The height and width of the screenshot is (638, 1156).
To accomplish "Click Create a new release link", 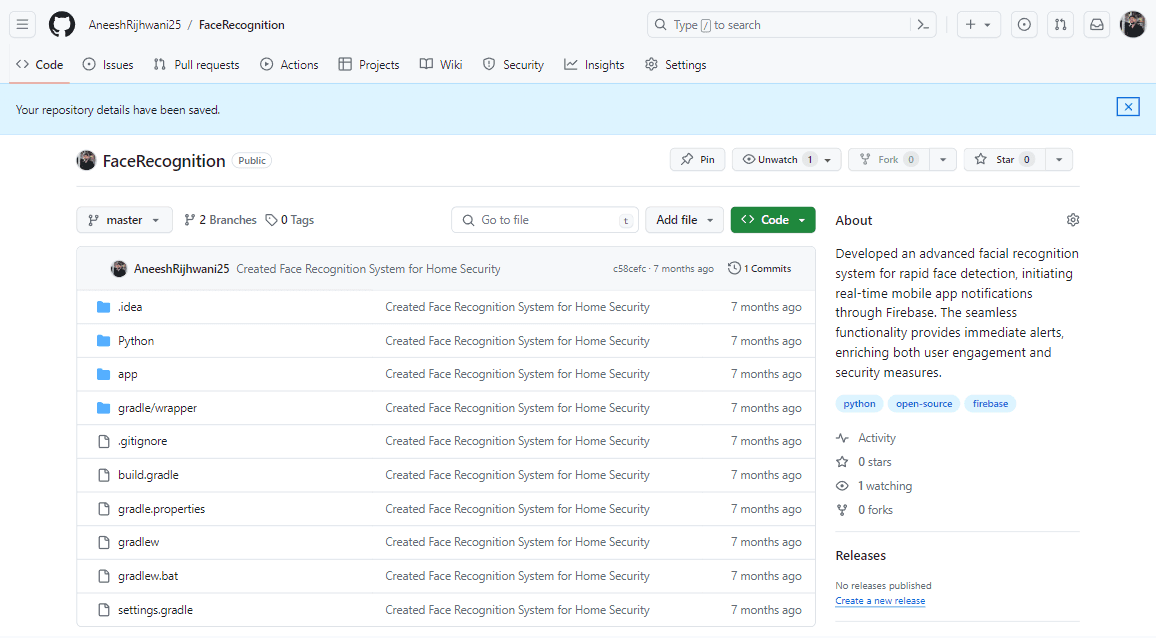I will click(x=880, y=601).
